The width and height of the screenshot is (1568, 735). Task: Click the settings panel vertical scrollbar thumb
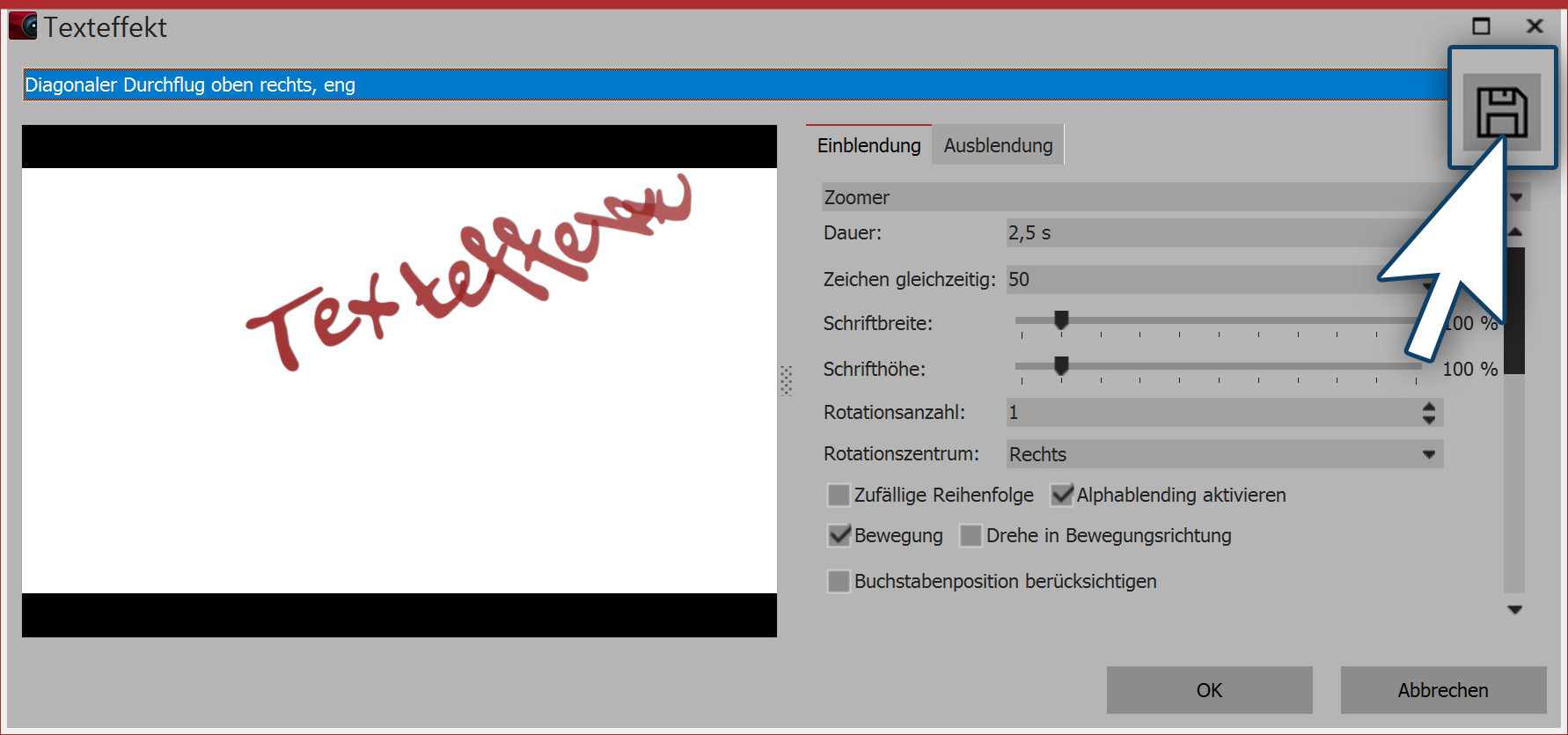pyautogui.click(x=1514, y=311)
